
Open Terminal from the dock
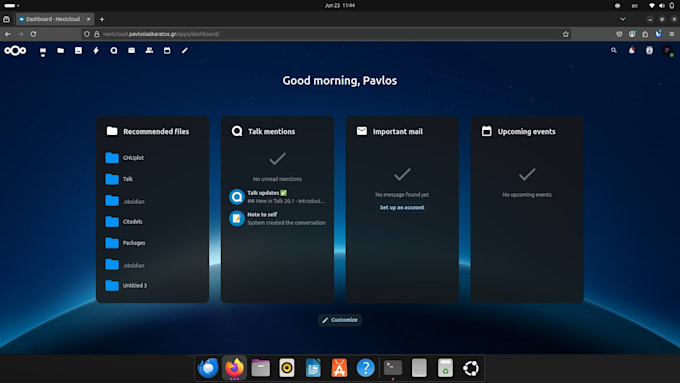tap(393, 368)
